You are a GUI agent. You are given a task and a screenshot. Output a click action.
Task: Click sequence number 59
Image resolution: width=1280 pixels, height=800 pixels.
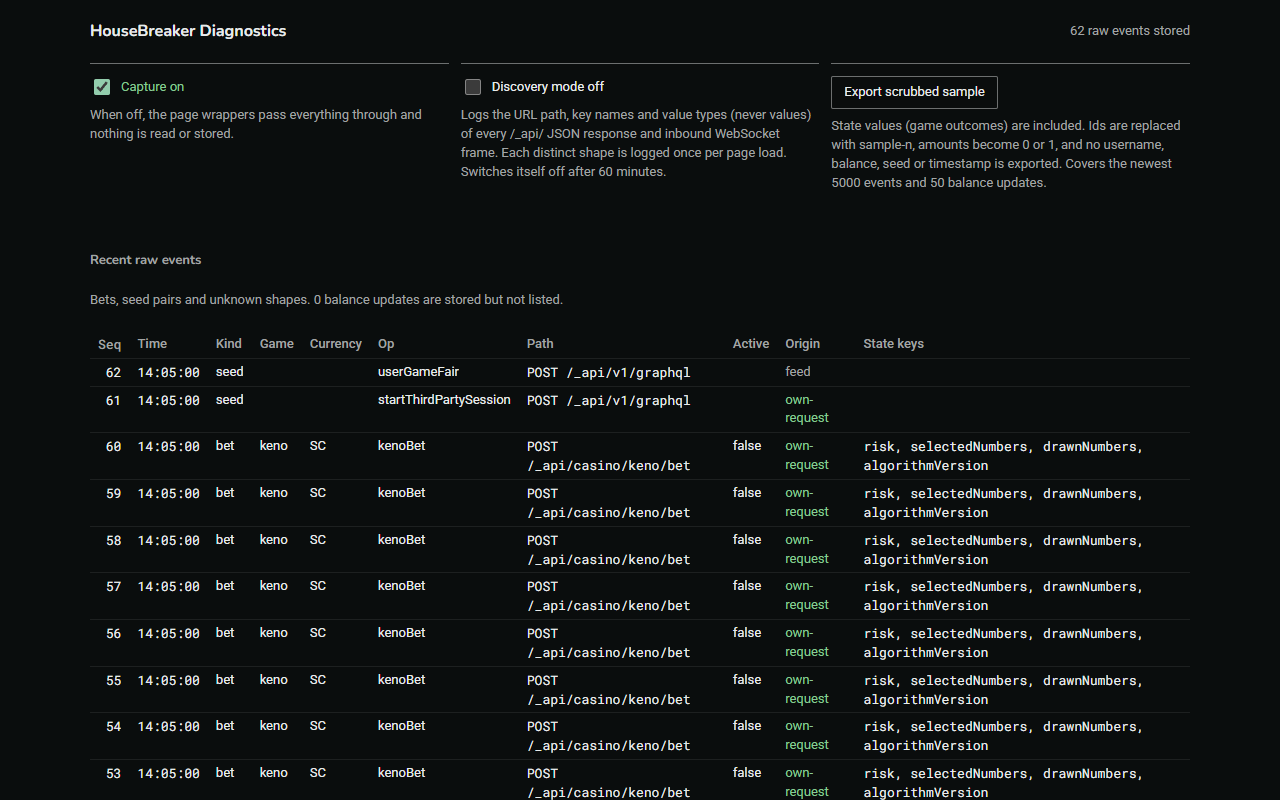coord(113,494)
